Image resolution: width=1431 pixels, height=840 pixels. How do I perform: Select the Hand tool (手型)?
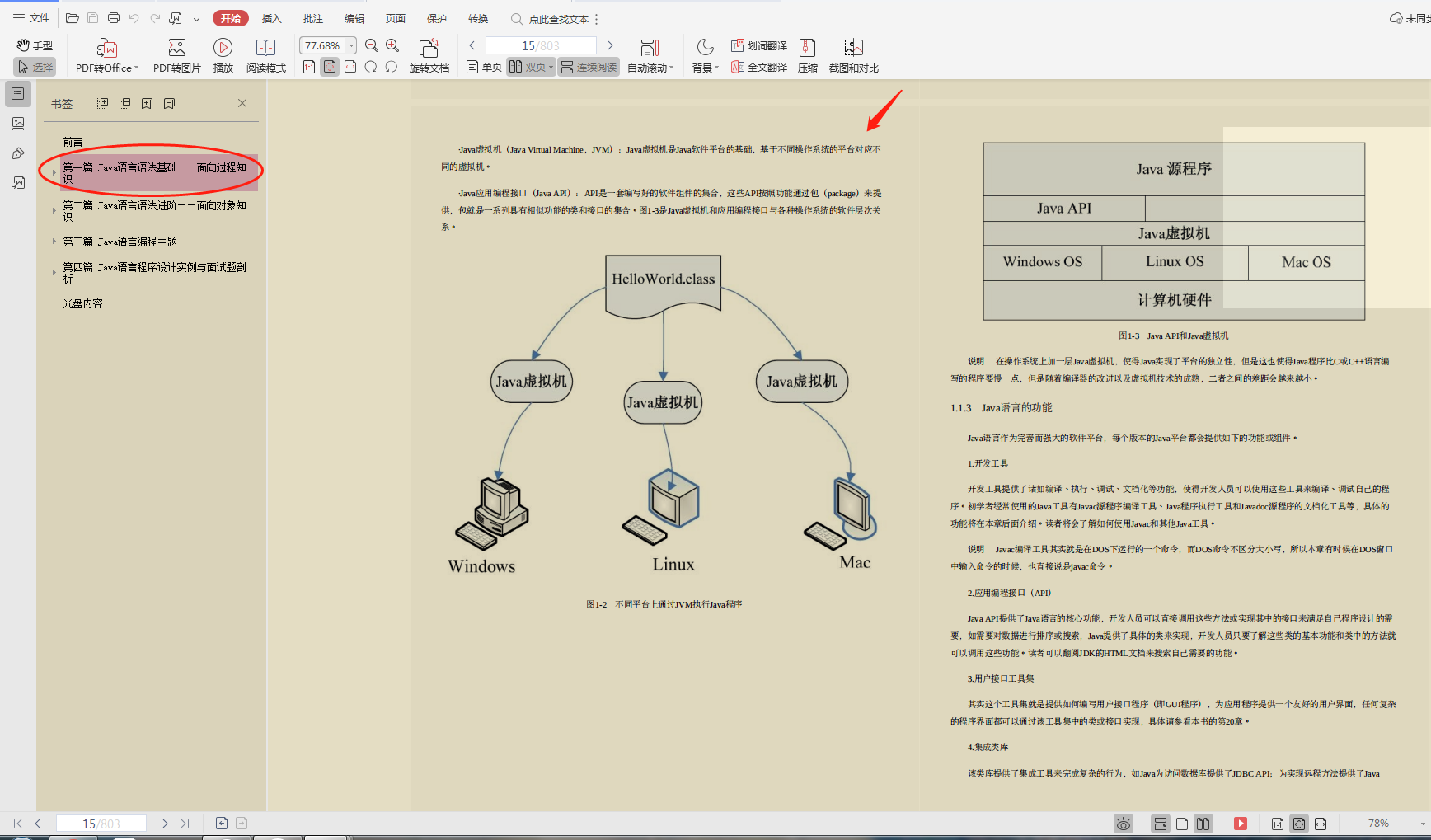35,45
